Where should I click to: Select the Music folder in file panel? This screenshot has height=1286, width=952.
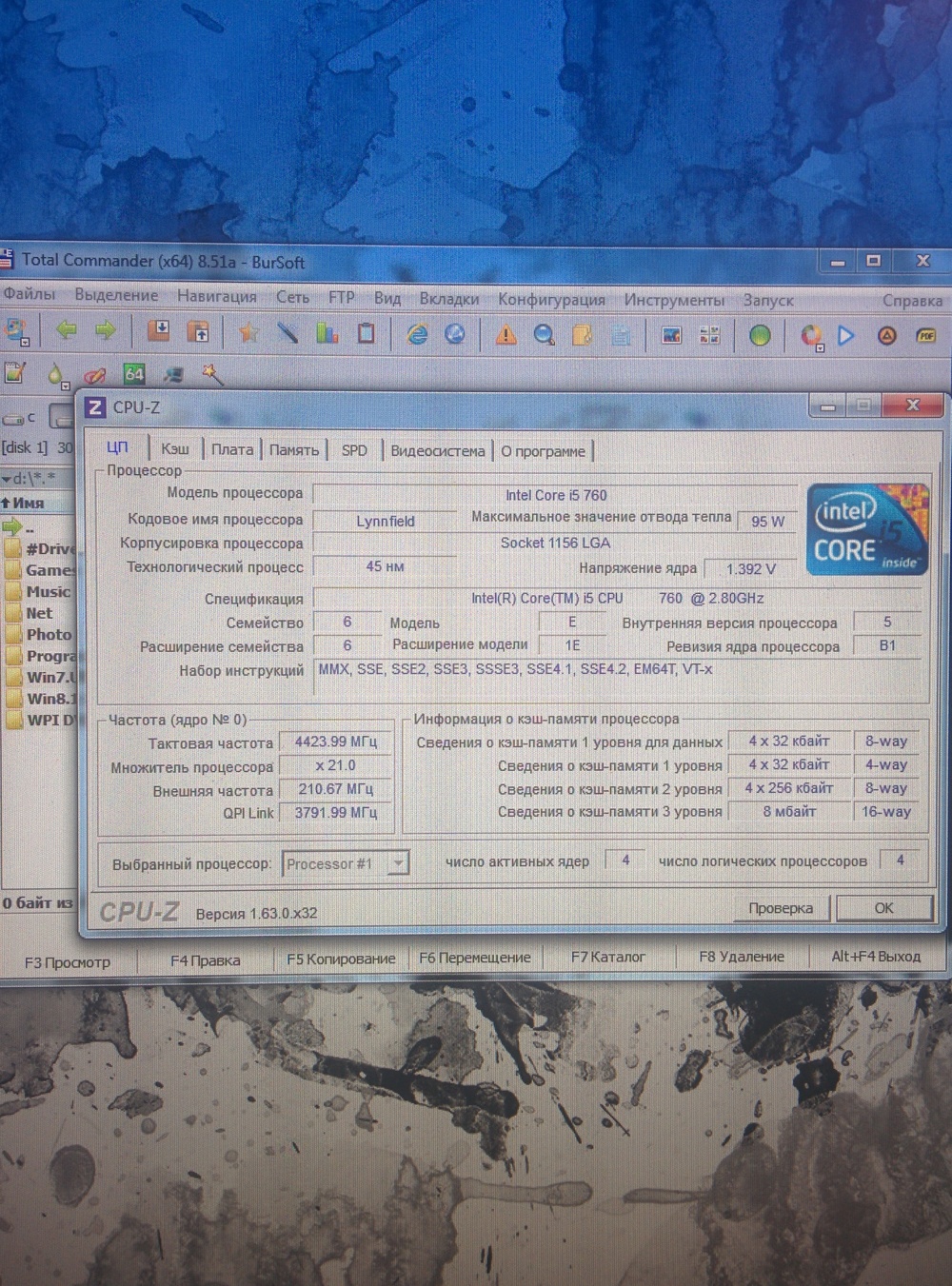click(39, 591)
